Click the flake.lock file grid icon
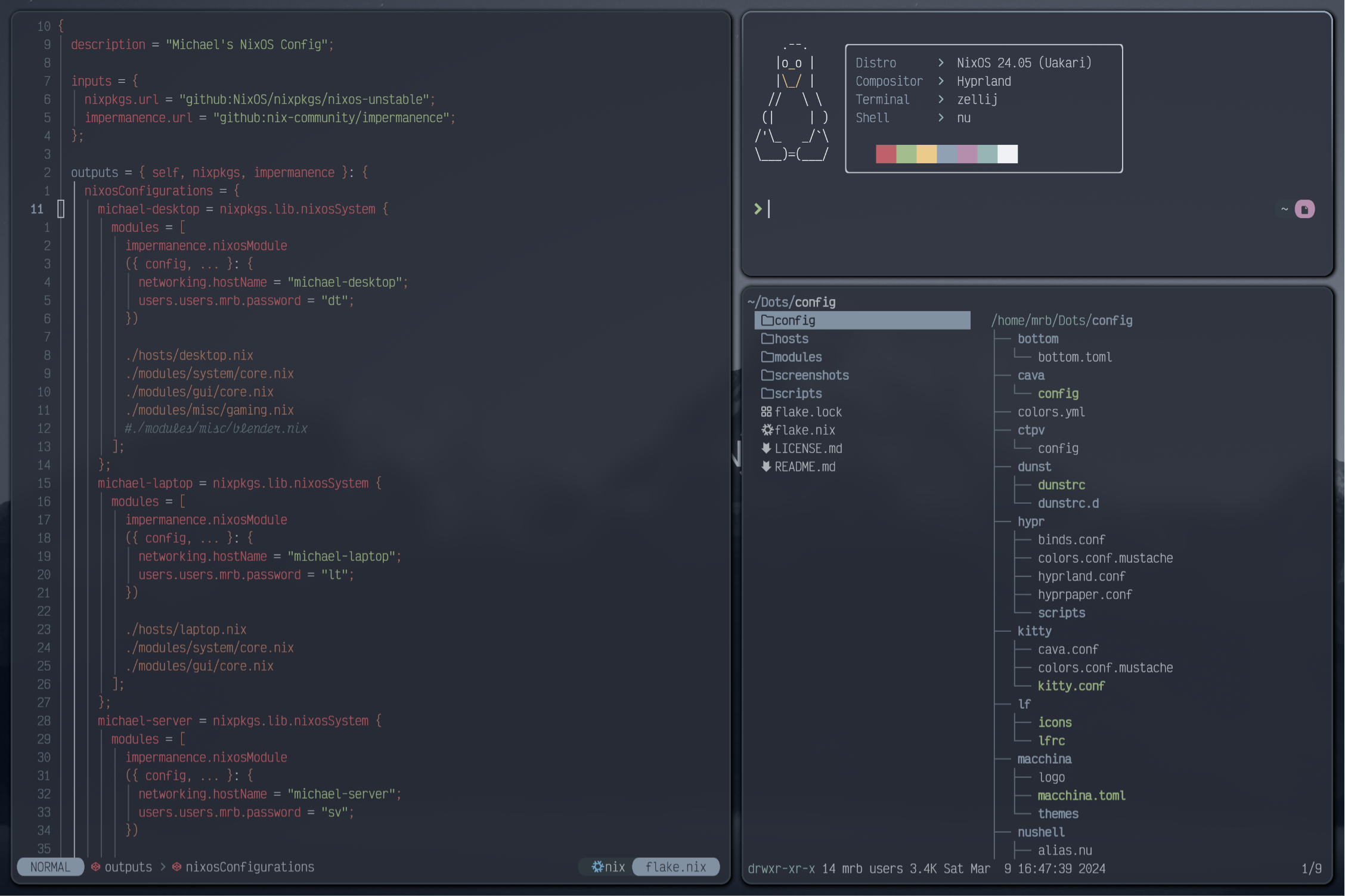 pyautogui.click(x=767, y=412)
